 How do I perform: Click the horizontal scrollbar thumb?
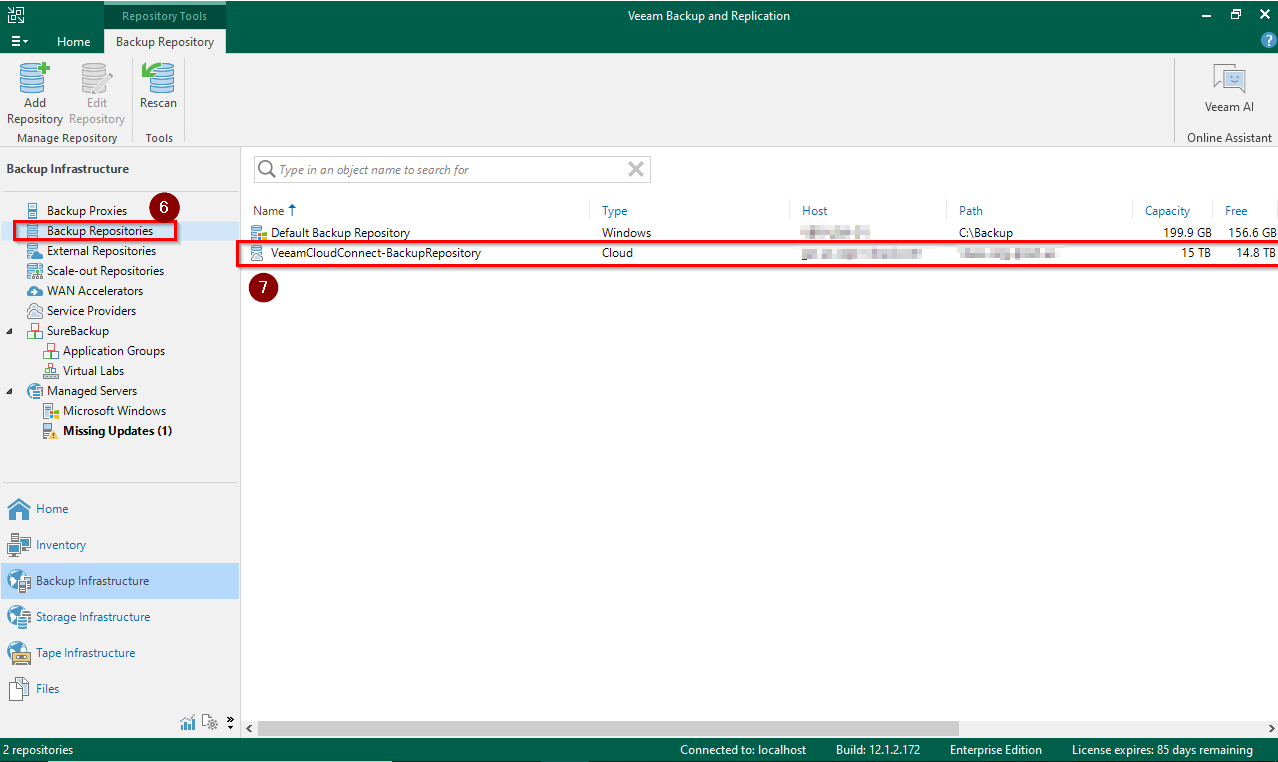(608, 728)
